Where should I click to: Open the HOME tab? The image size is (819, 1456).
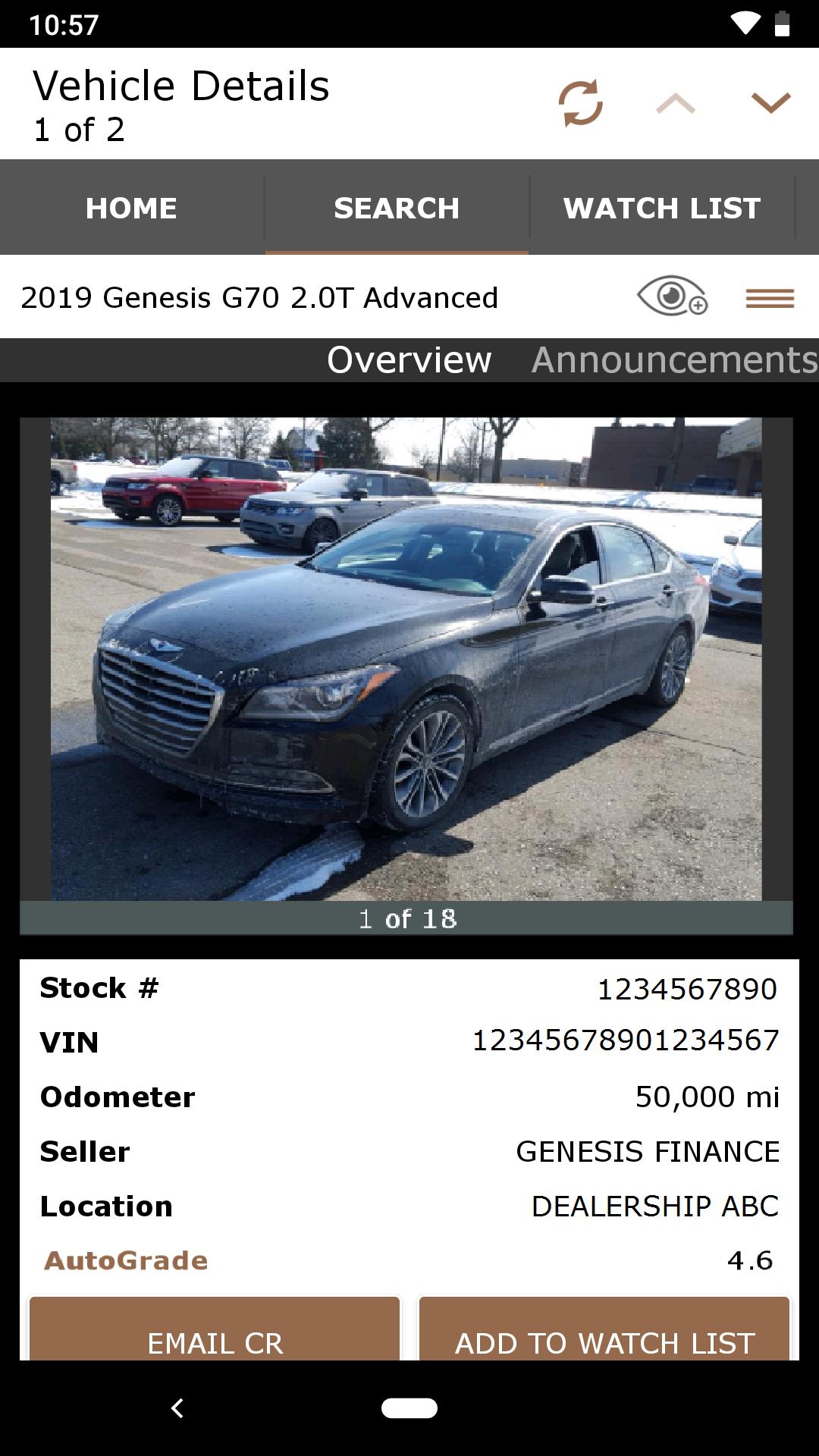pyautogui.click(x=132, y=208)
